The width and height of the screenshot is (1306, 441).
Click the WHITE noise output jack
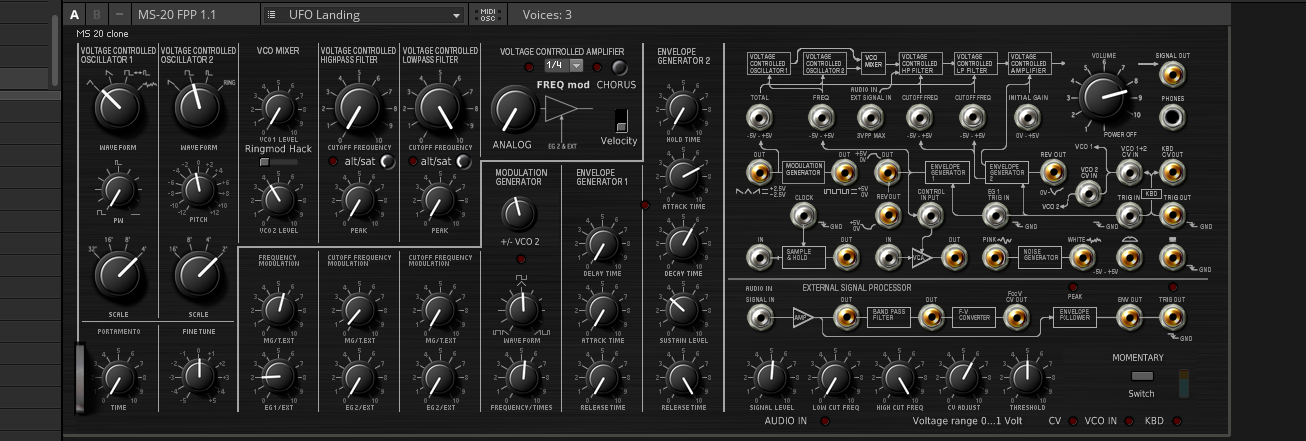(1082, 257)
